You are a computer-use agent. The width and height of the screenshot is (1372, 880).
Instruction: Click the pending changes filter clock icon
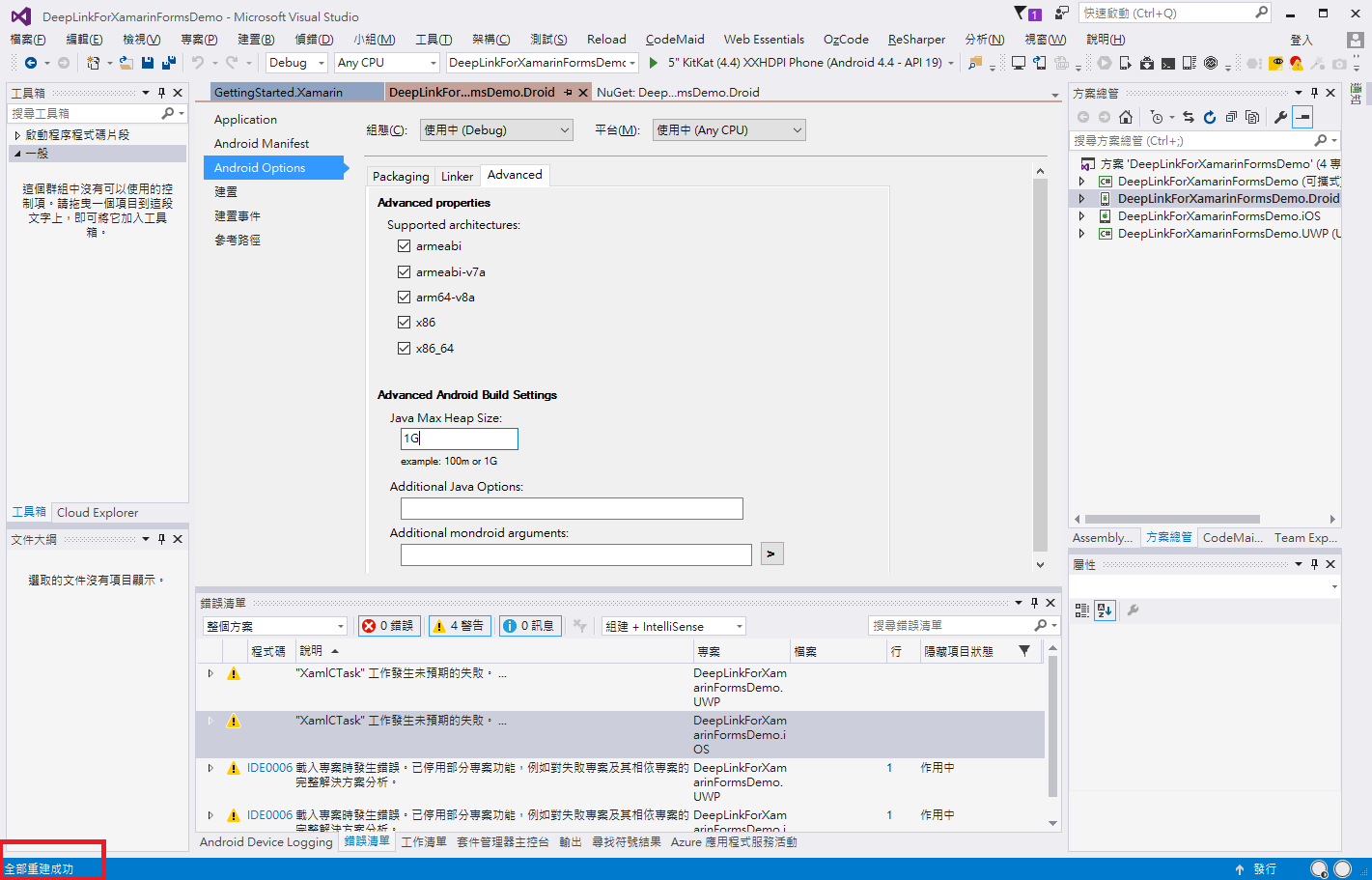[x=1157, y=117]
